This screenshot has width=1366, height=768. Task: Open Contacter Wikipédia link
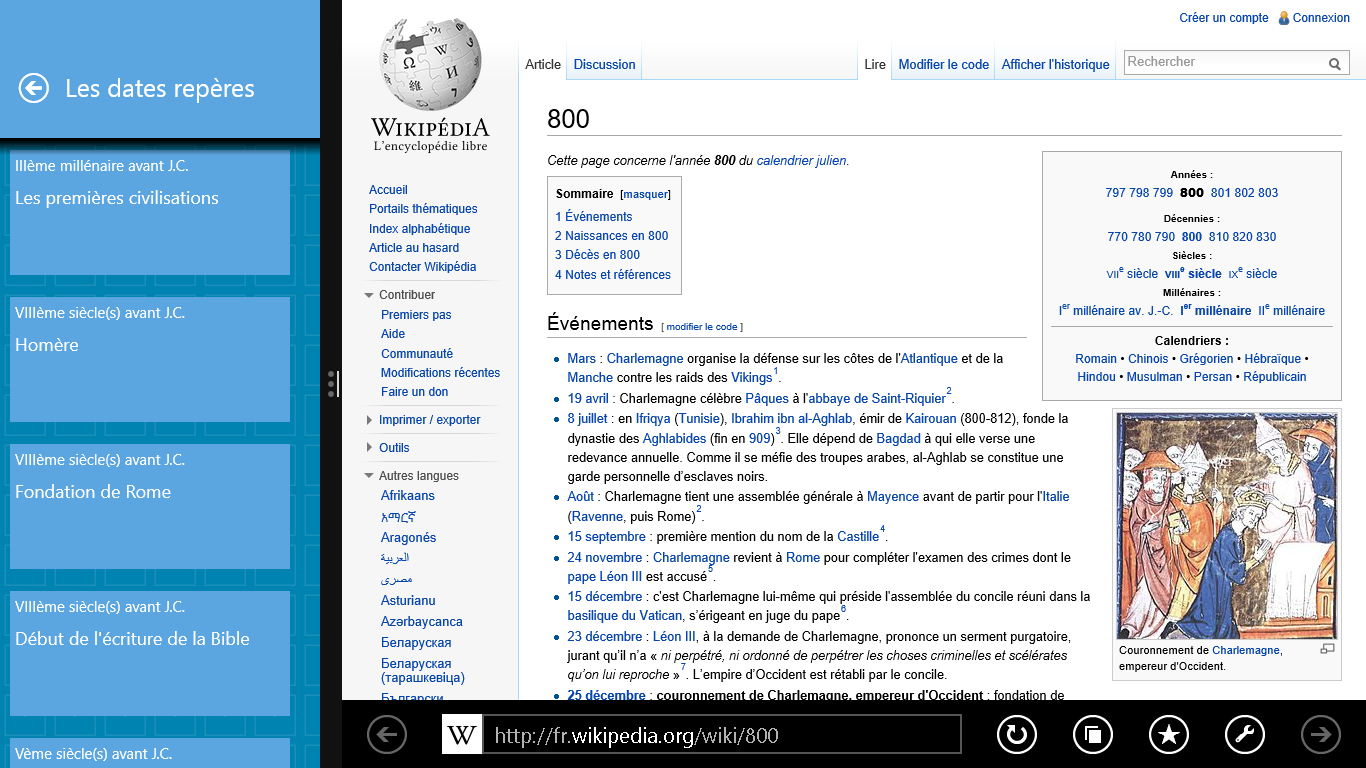422,267
